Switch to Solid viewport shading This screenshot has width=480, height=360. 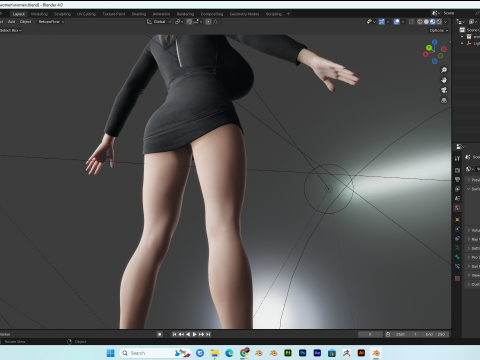pyautogui.click(x=426, y=22)
